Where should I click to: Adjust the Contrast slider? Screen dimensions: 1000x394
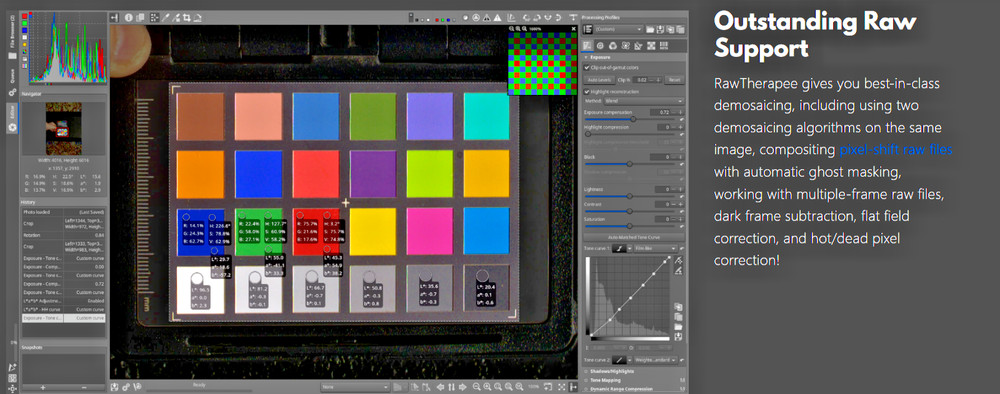tap(630, 211)
